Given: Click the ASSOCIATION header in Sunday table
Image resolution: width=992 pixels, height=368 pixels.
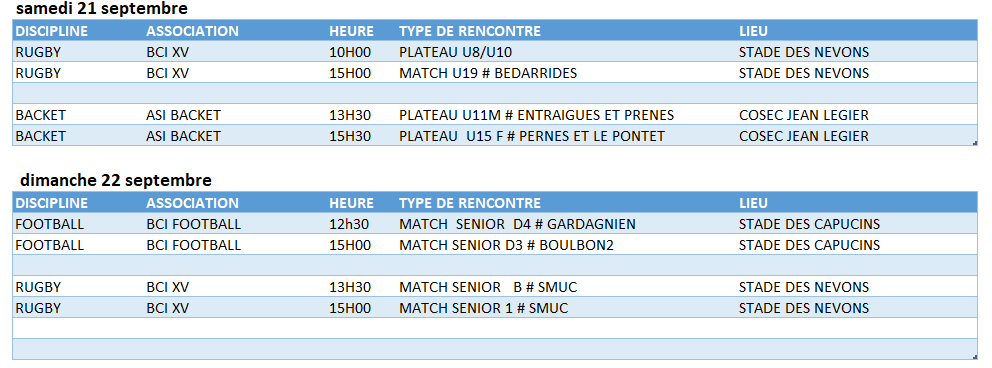Looking at the screenshot, I should tap(192, 203).
